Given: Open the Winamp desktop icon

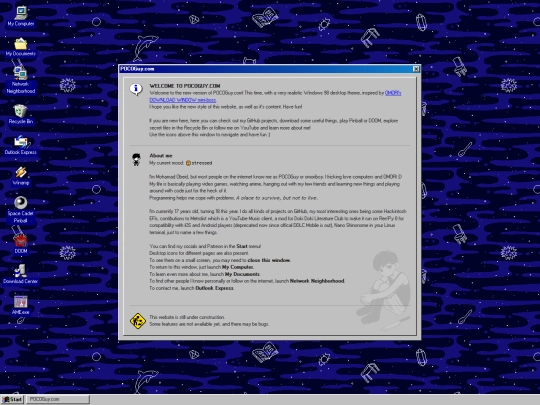Looking at the screenshot, I should tap(21, 176).
